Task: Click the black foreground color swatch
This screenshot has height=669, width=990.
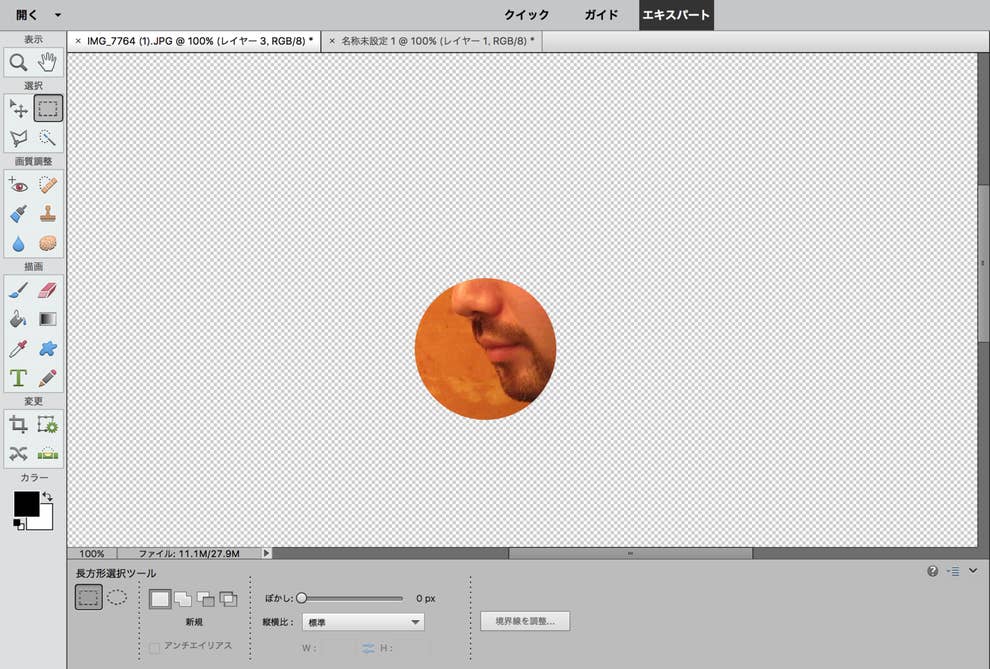Action: [26, 503]
